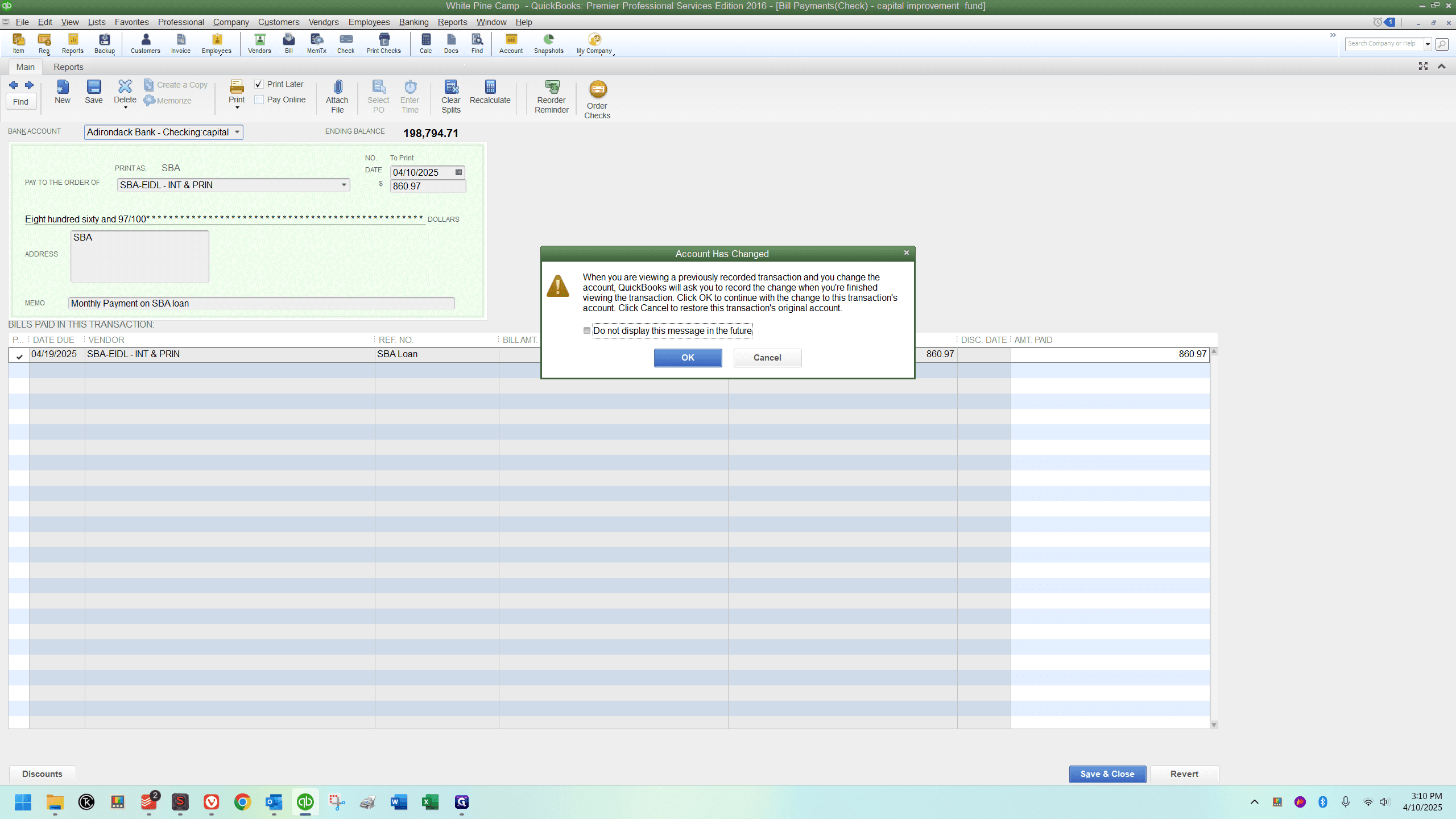The width and height of the screenshot is (1456, 819).
Task: Enable the Pay Online checkbox
Action: [x=259, y=100]
